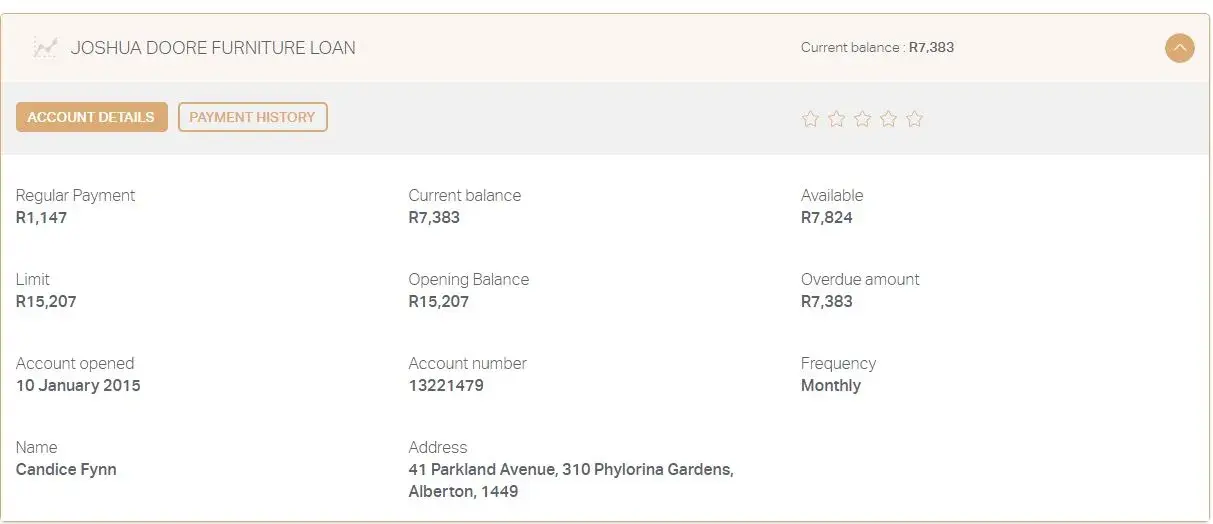Click the Monthly frequency value
This screenshot has height=524, width=1213.
[830, 385]
